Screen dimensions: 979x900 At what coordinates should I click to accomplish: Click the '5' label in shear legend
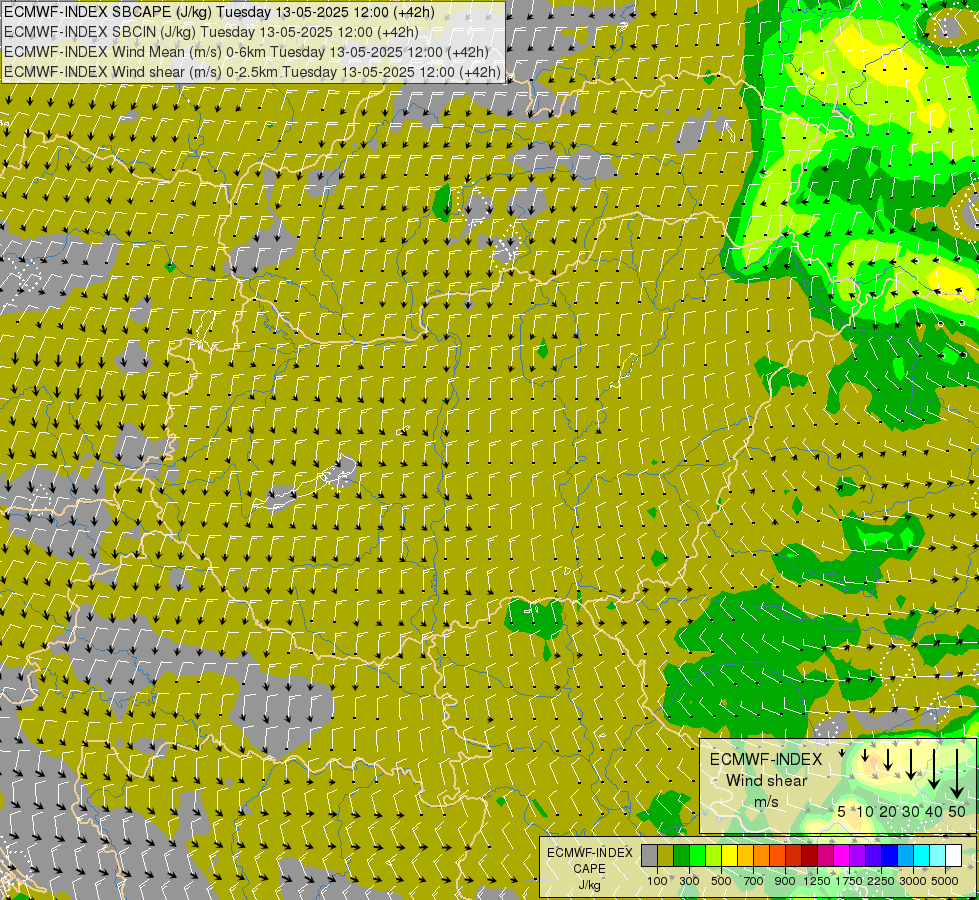click(842, 811)
